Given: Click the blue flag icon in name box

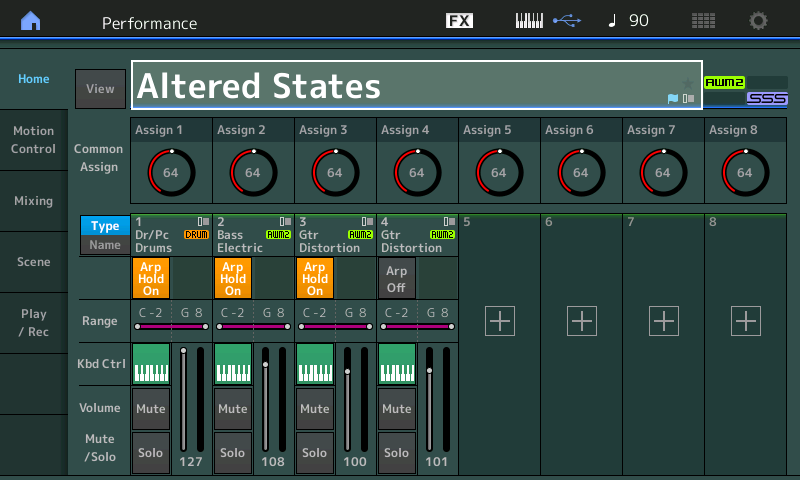Looking at the screenshot, I should [673, 99].
